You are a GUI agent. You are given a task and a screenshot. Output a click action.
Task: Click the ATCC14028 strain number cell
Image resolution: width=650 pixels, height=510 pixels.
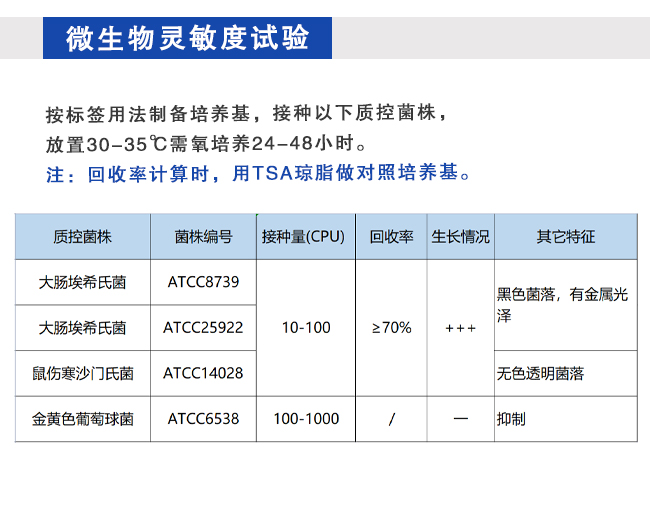tap(203, 373)
